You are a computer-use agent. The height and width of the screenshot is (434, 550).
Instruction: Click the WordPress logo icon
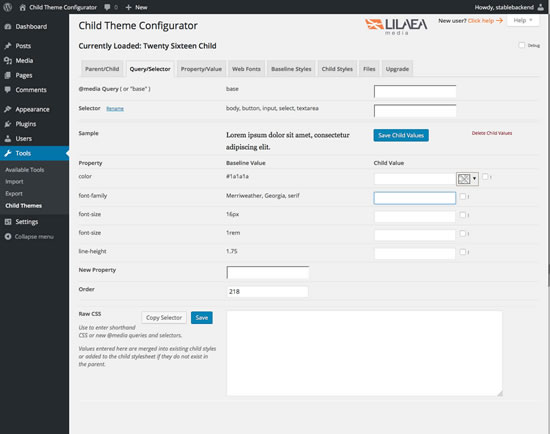point(7,7)
